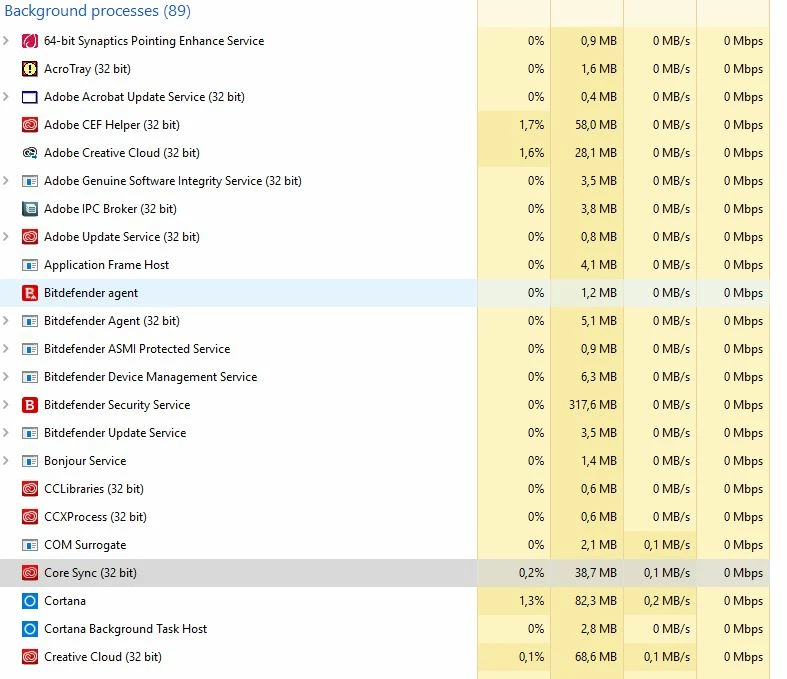Select the Adobe CEF Helper (32 bit) name
This screenshot has height=679, width=787.
(x=112, y=124)
